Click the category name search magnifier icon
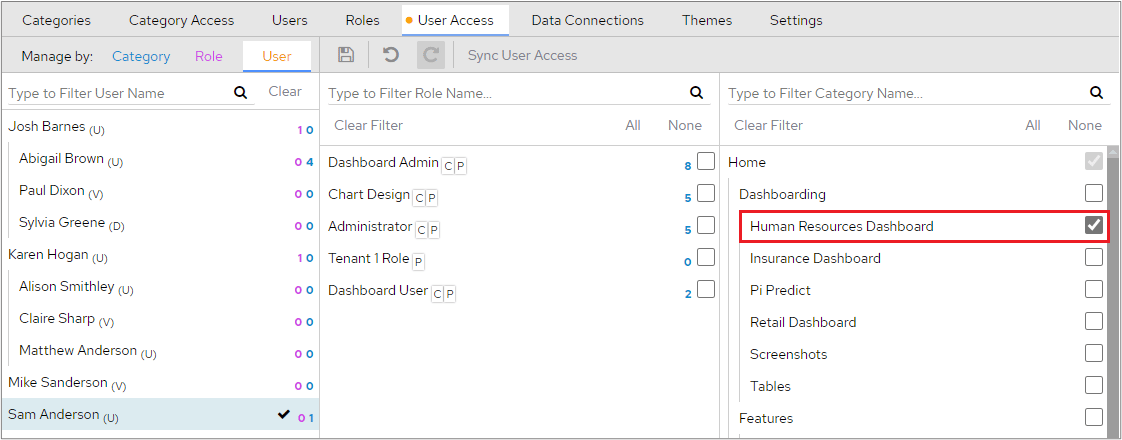Image resolution: width=1122 pixels, height=440 pixels. click(1096, 92)
